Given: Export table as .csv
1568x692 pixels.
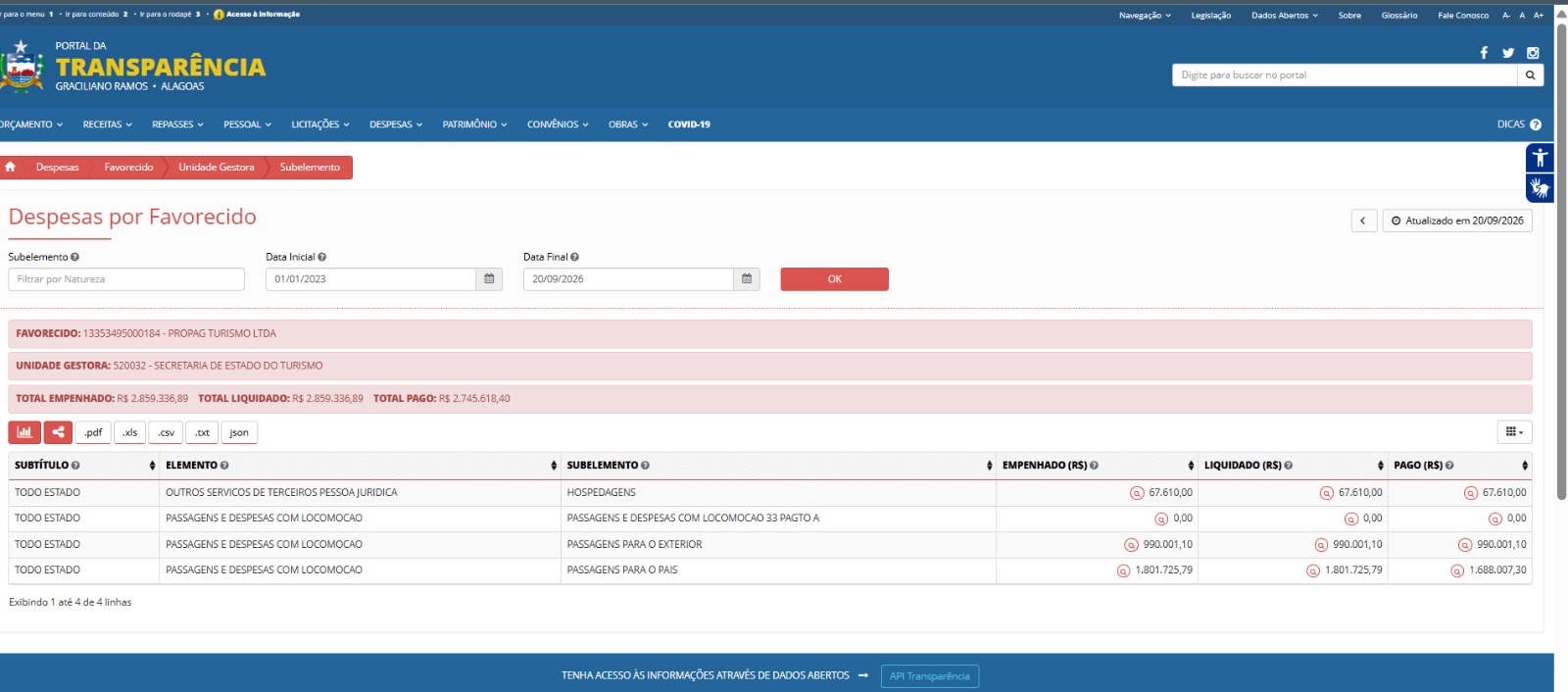Looking at the screenshot, I should coord(167,432).
